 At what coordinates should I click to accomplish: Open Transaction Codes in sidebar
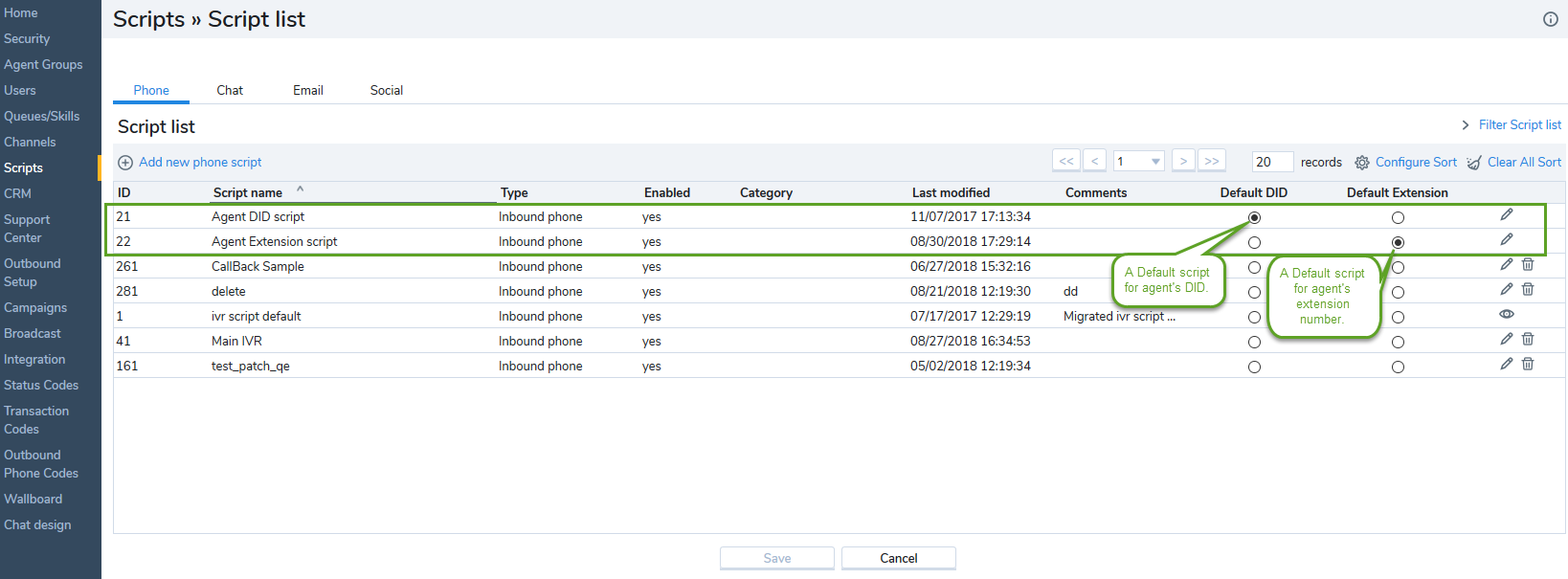click(36, 420)
